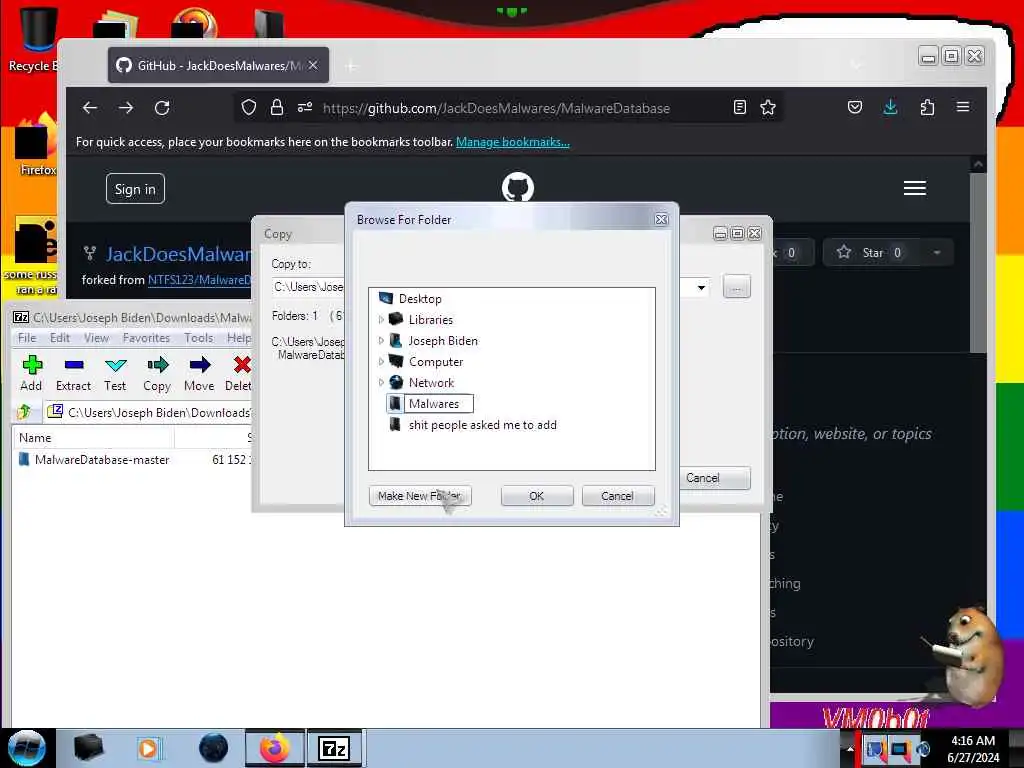This screenshot has height=768, width=1024.
Task: Click the 7-Zip Copy toolbar icon
Action: 157,365
